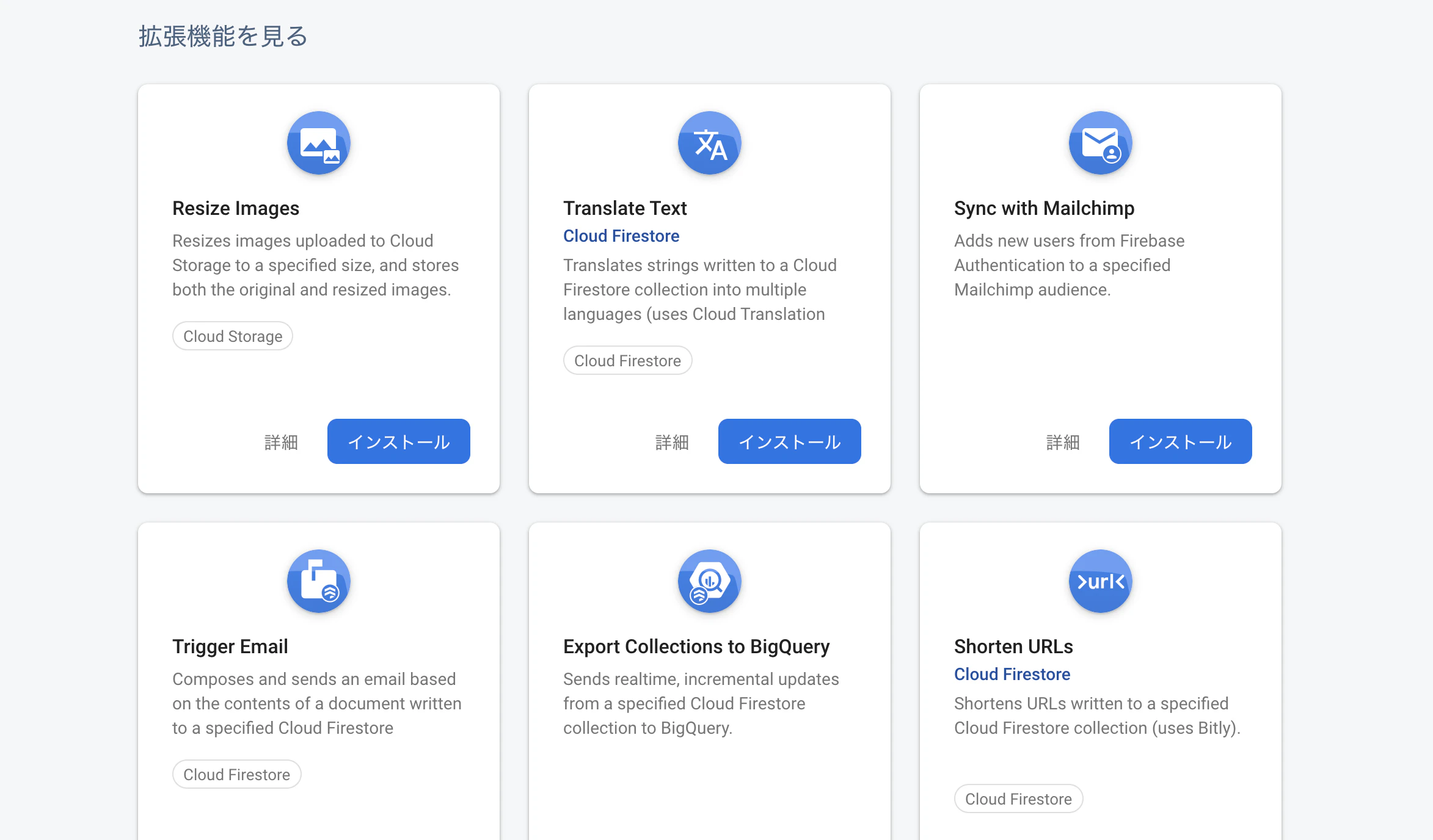Click the Shorten URLs icon
1433x840 pixels.
tap(1101, 581)
